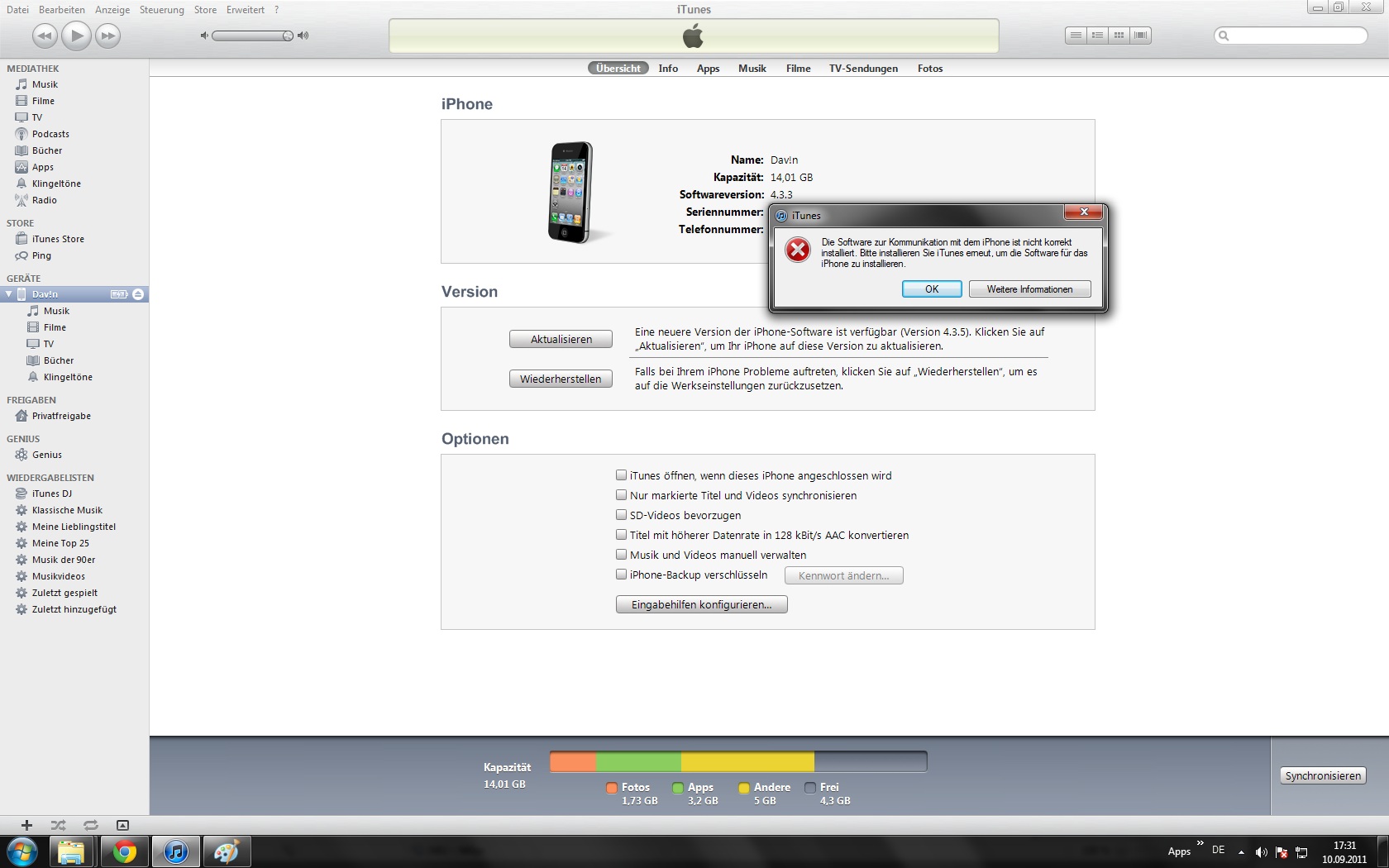
Task: Show hidden system tray icons
Action: (x=1241, y=851)
